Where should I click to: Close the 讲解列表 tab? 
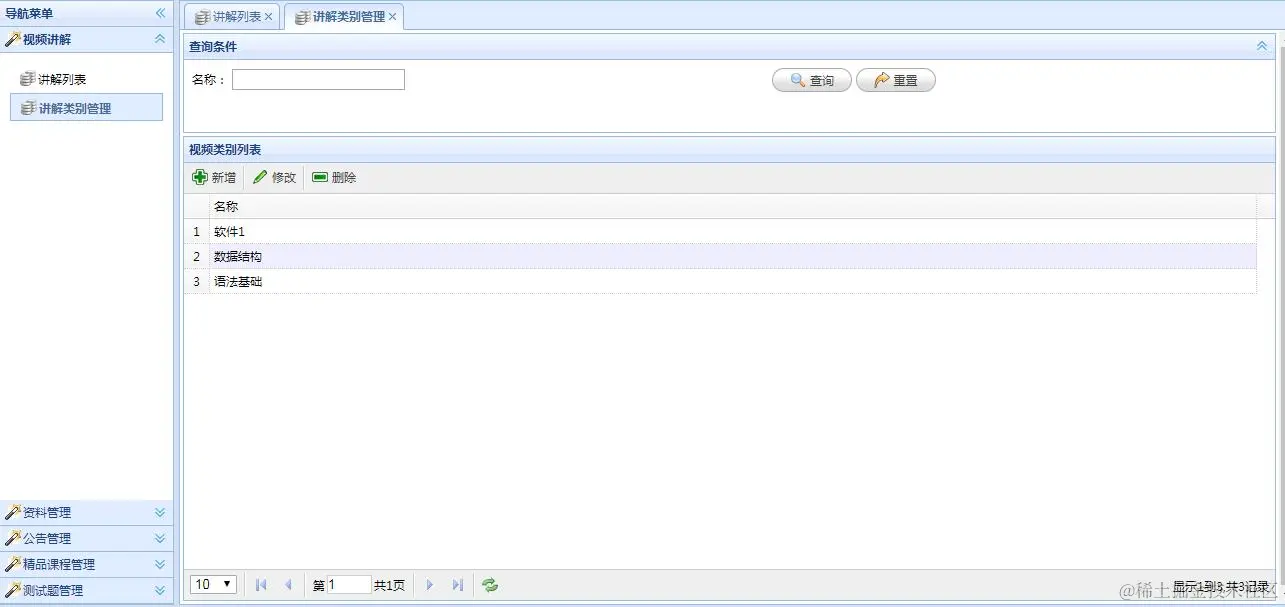pos(268,17)
